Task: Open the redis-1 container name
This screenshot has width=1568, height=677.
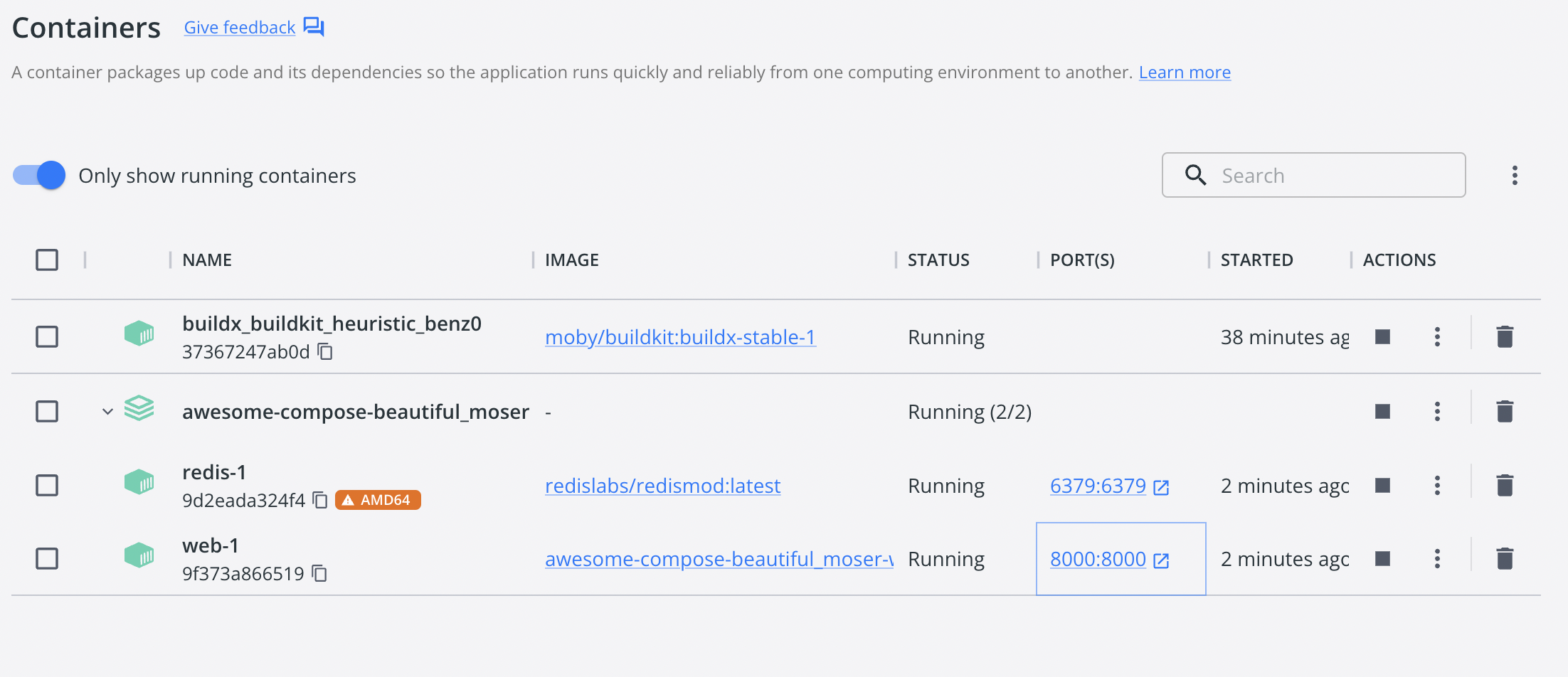Action: (x=214, y=472)
